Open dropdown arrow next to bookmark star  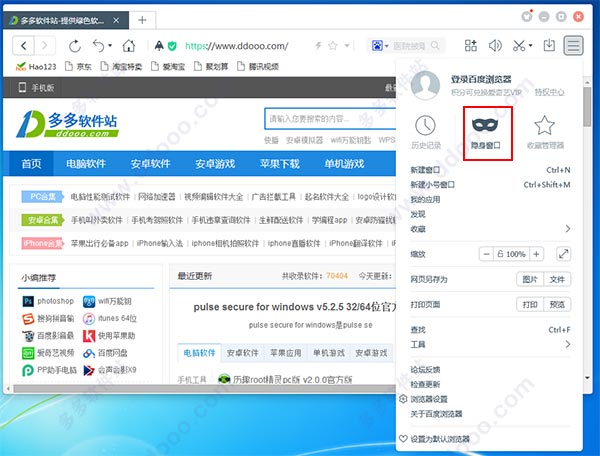click(347, 46)
